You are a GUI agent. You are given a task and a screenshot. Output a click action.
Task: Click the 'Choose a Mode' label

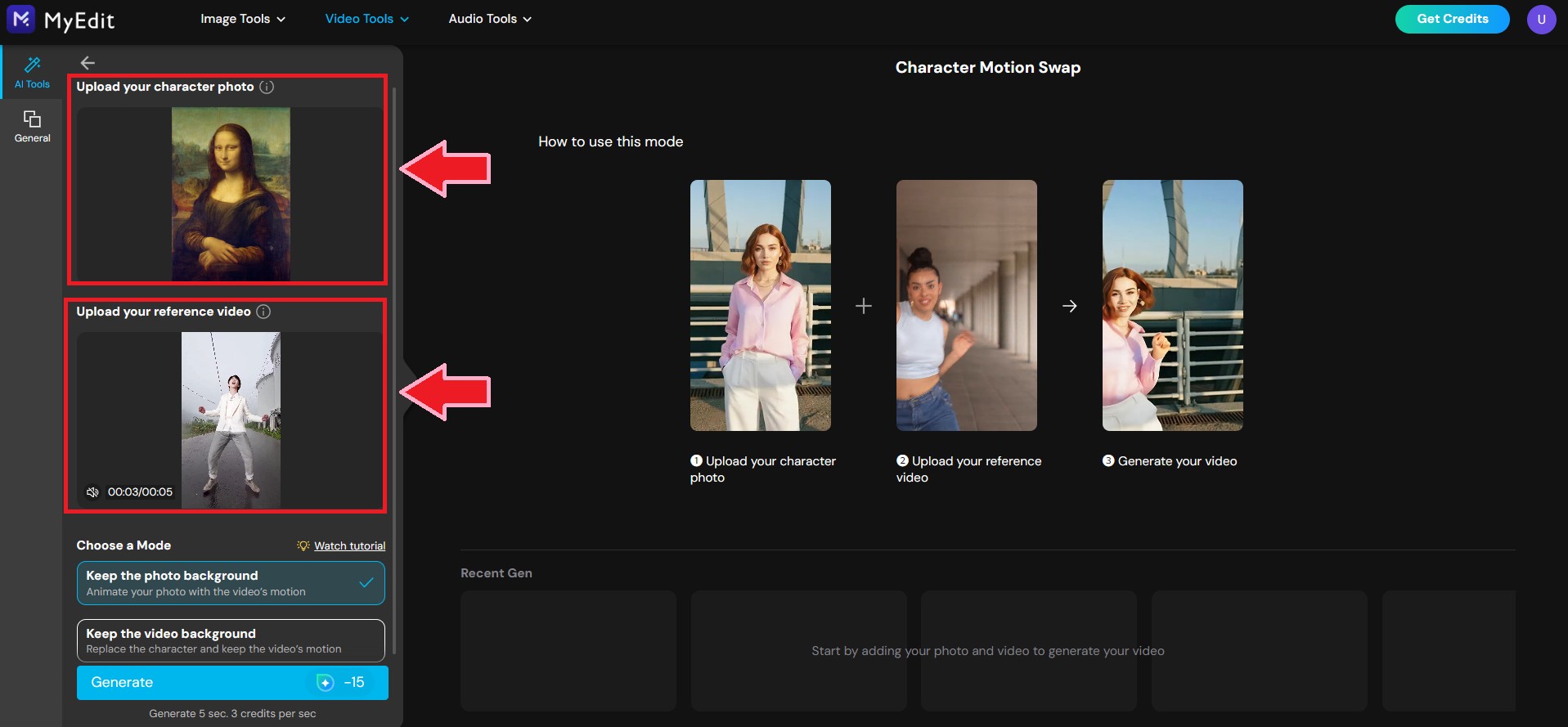[x=124, y=545]
